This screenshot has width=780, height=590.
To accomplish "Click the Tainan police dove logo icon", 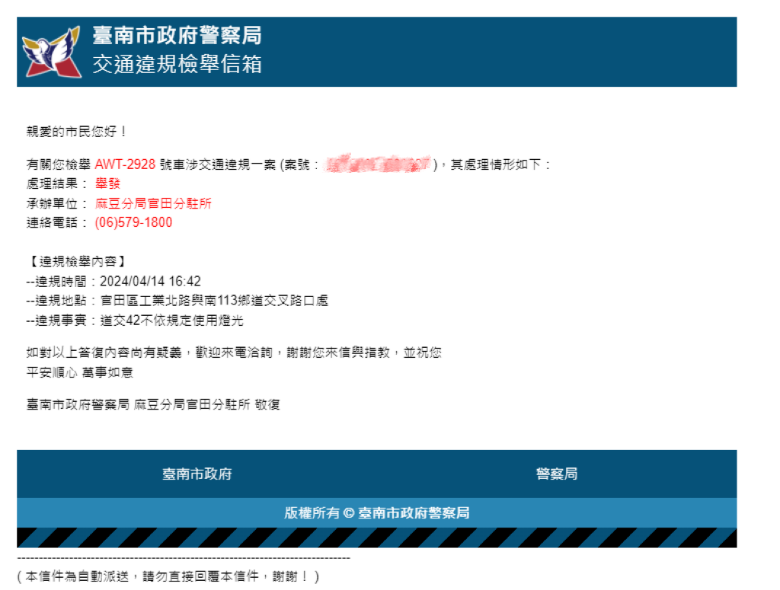I will (51, 52).
